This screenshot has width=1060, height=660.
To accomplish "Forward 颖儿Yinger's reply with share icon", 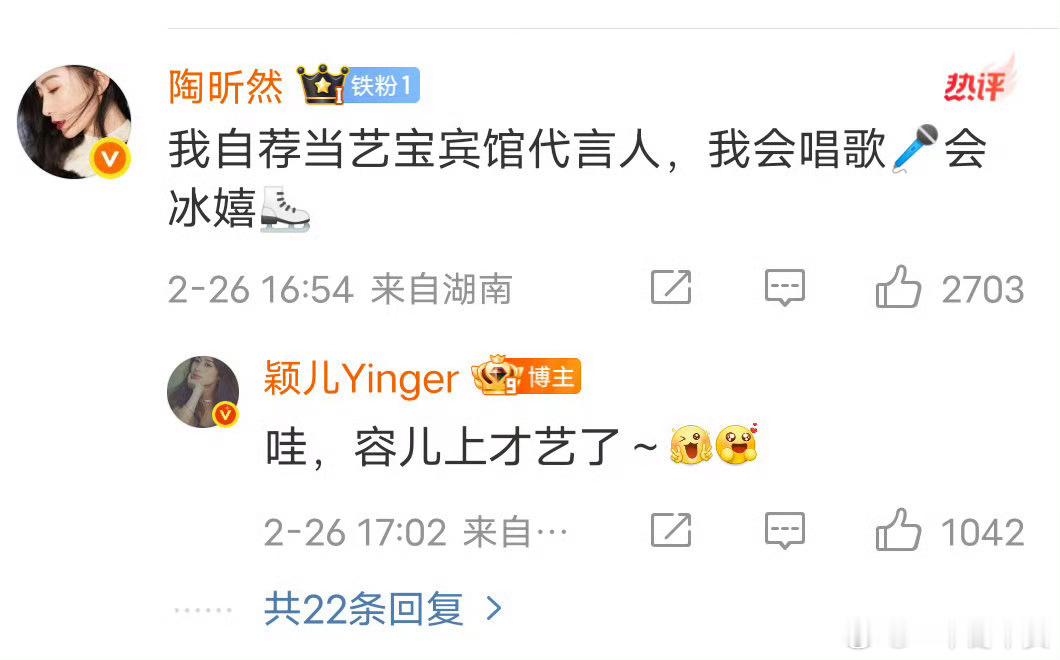I will click(671, 529).
